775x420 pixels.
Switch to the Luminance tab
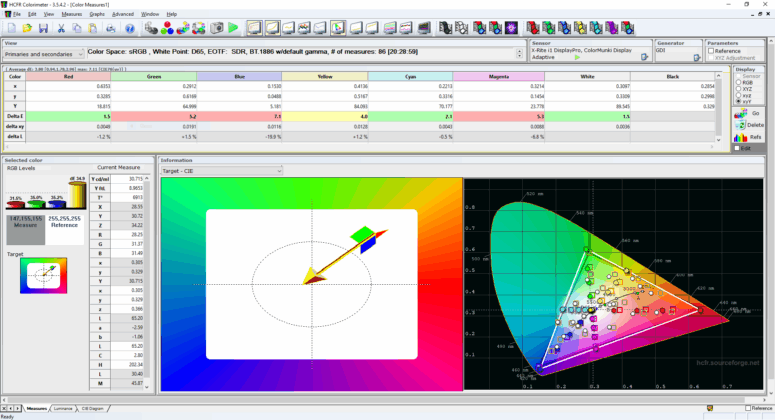[x=63, y=409]
